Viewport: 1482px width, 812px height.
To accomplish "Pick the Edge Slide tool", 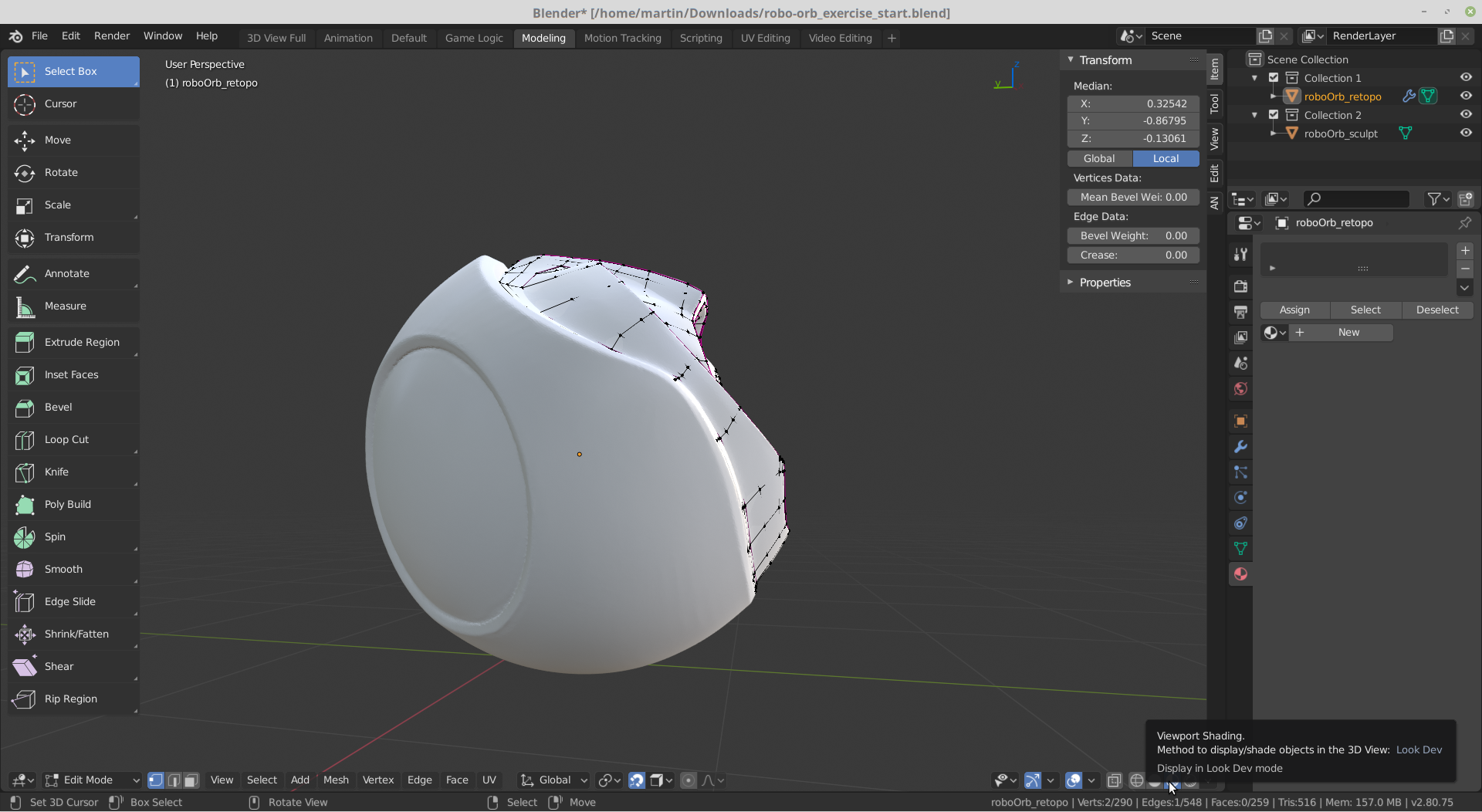I will [x=73, y=601].
